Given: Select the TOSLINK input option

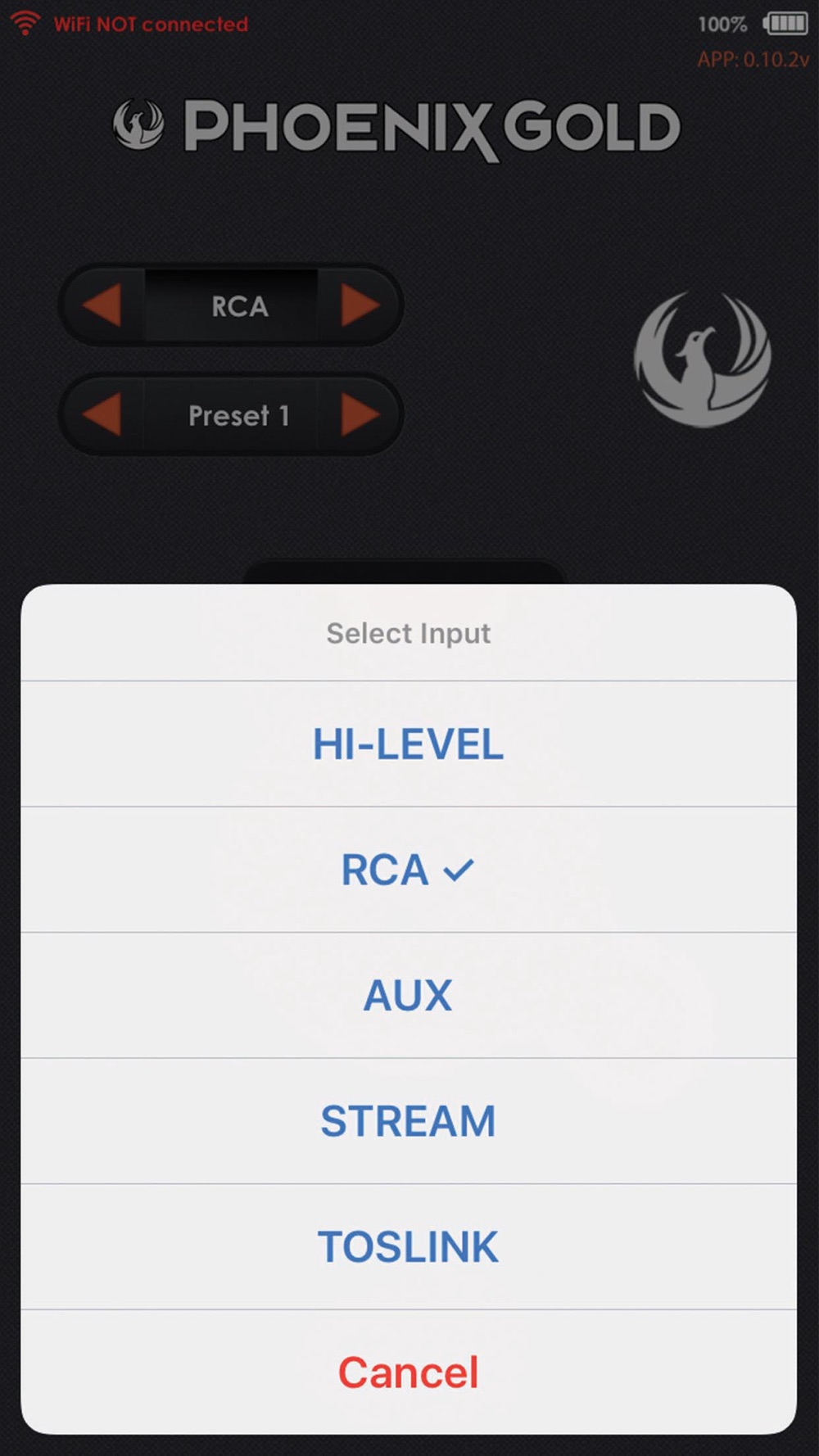Looking at the screenshot, I should coord(409,1246).
